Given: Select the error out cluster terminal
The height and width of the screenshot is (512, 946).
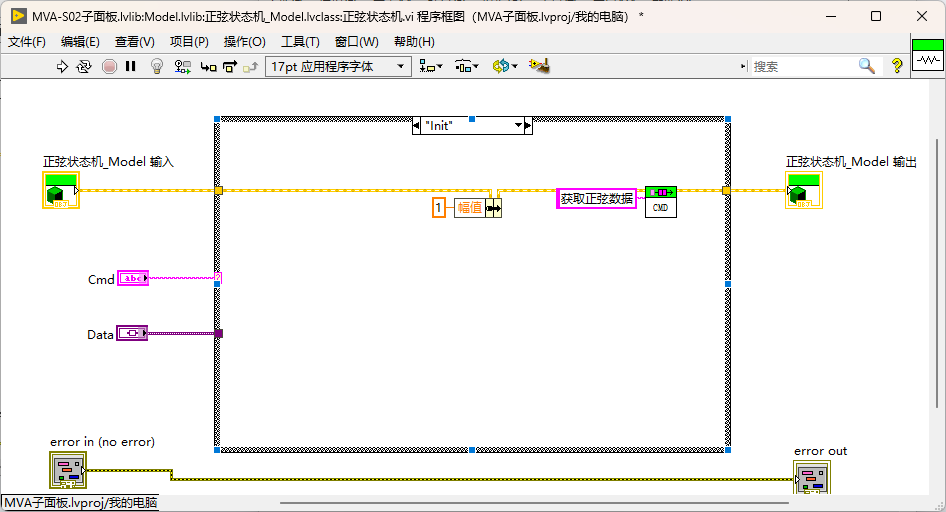Looking at the screenshot, I should (x=811, y=478).
